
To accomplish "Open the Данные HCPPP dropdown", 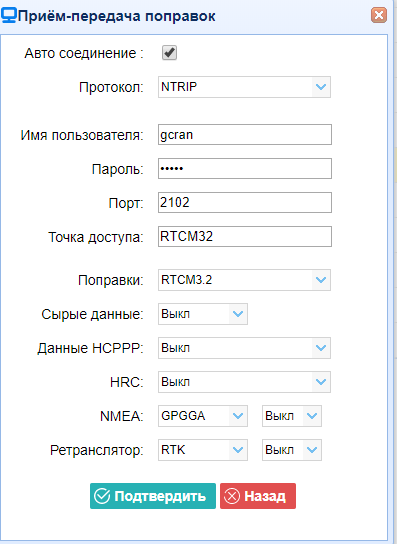I will click(244, 348).
